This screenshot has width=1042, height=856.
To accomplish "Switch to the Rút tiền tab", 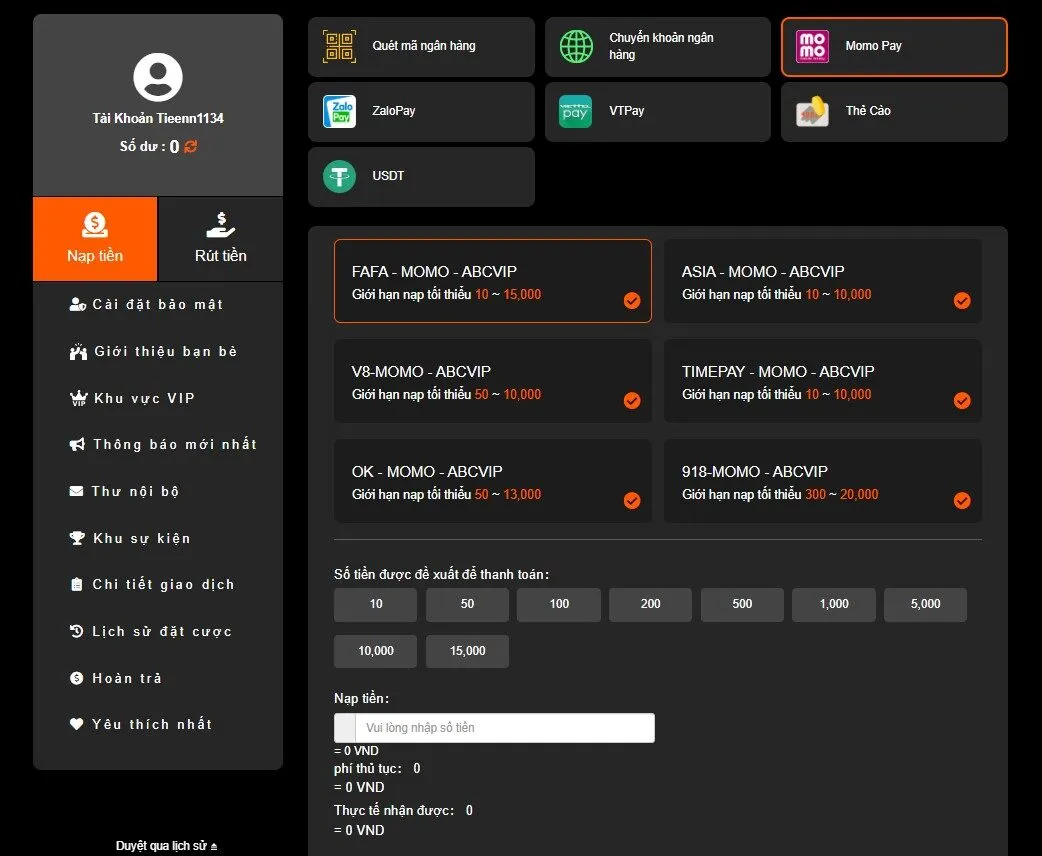I will click(220, 239).
